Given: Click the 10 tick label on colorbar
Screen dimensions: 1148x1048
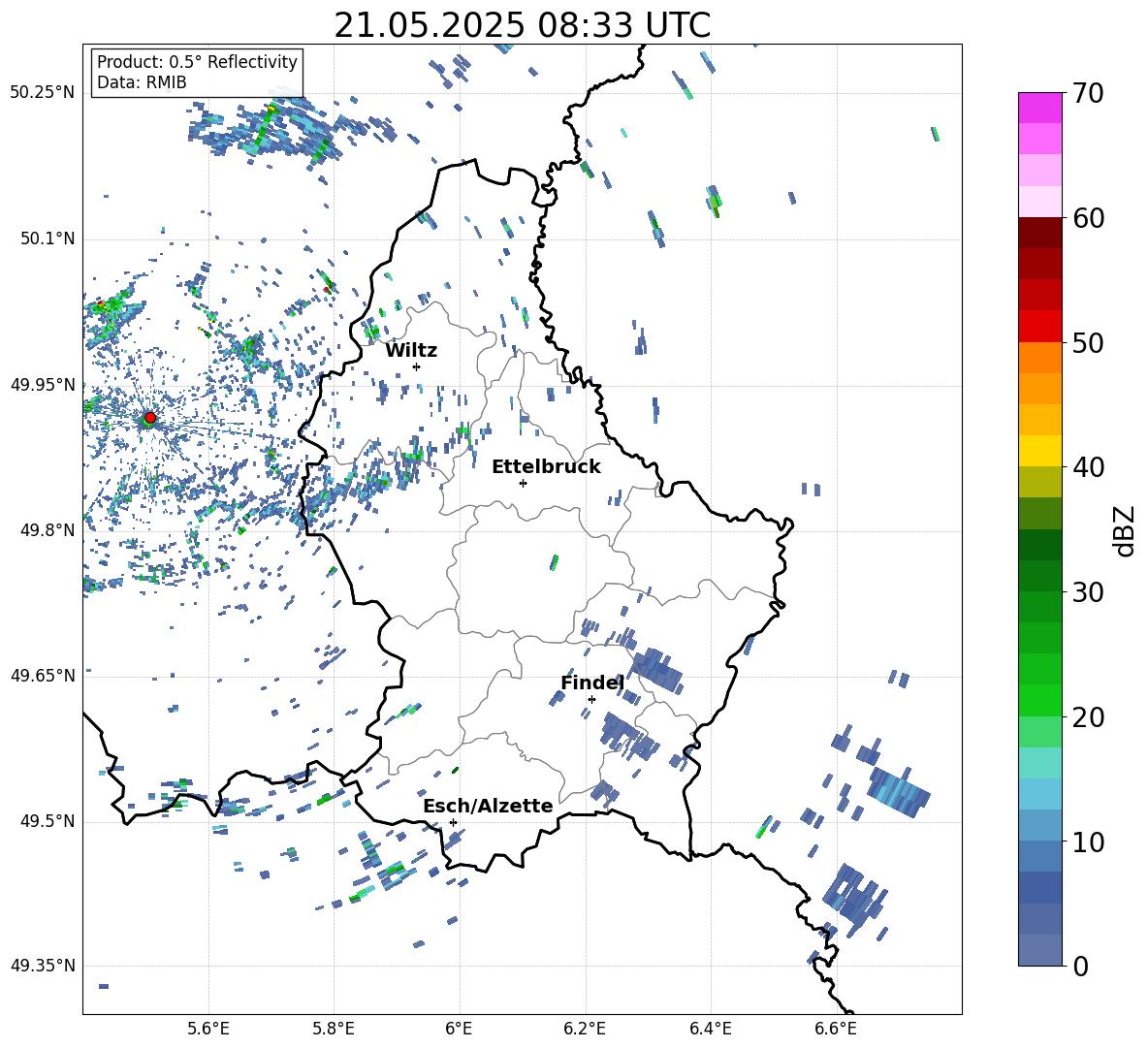Looking at the screenshot, I should point(1088,842).
